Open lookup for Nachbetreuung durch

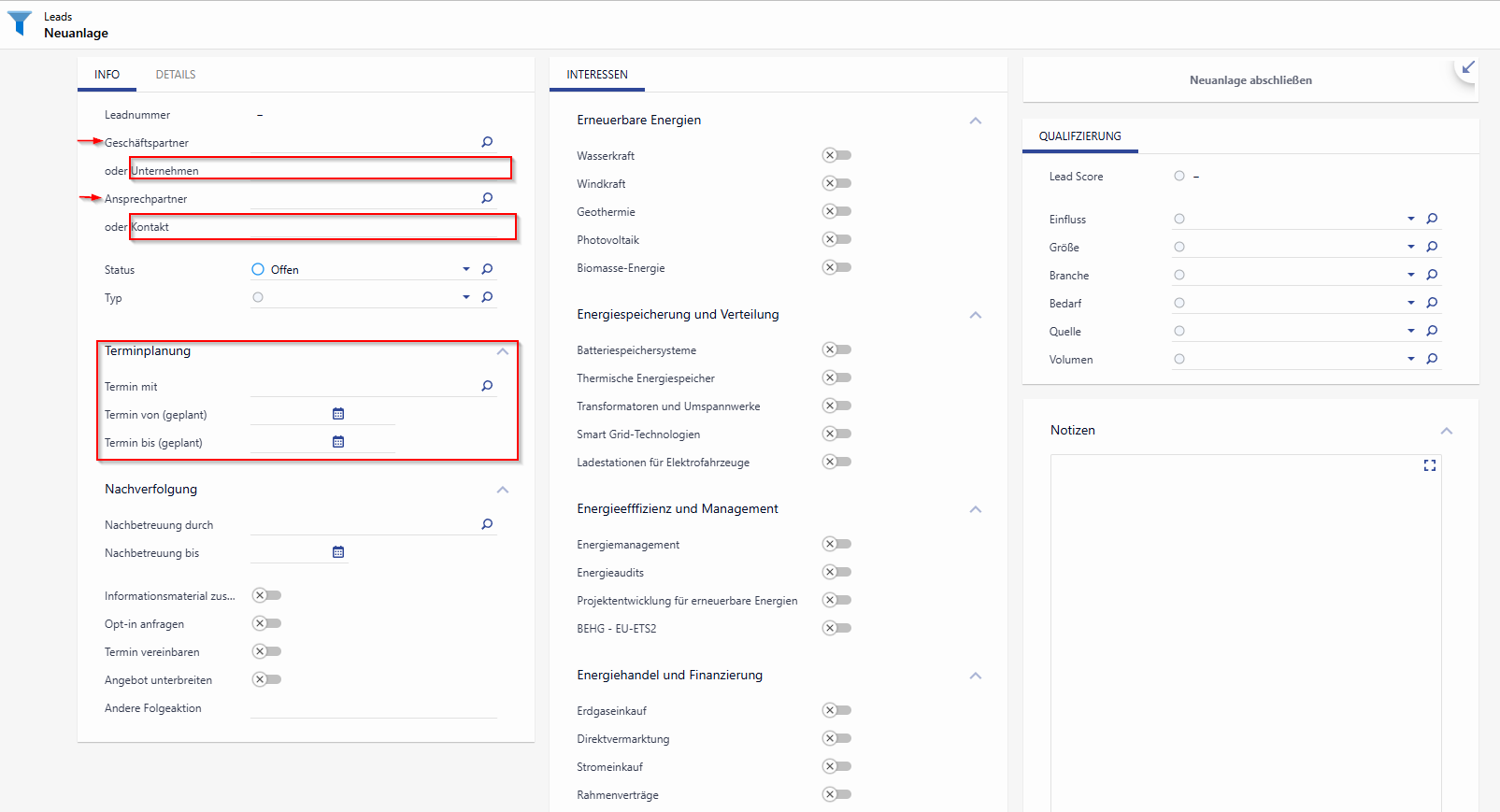point(487,524)
